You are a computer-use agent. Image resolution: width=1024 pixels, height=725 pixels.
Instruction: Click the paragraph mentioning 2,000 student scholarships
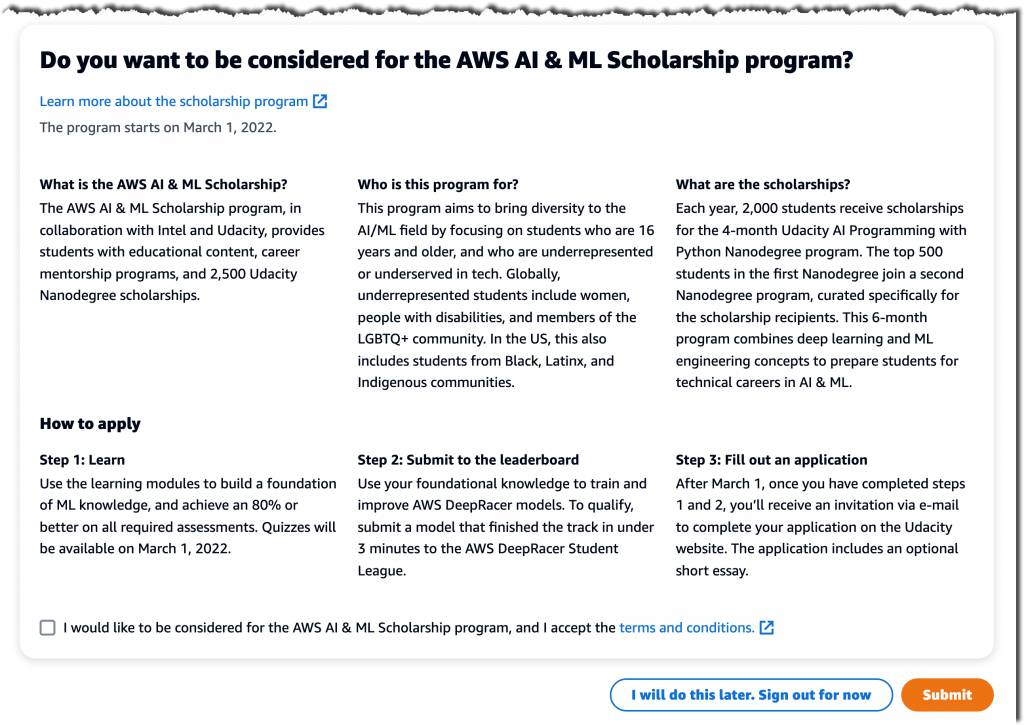pos(820,295)
